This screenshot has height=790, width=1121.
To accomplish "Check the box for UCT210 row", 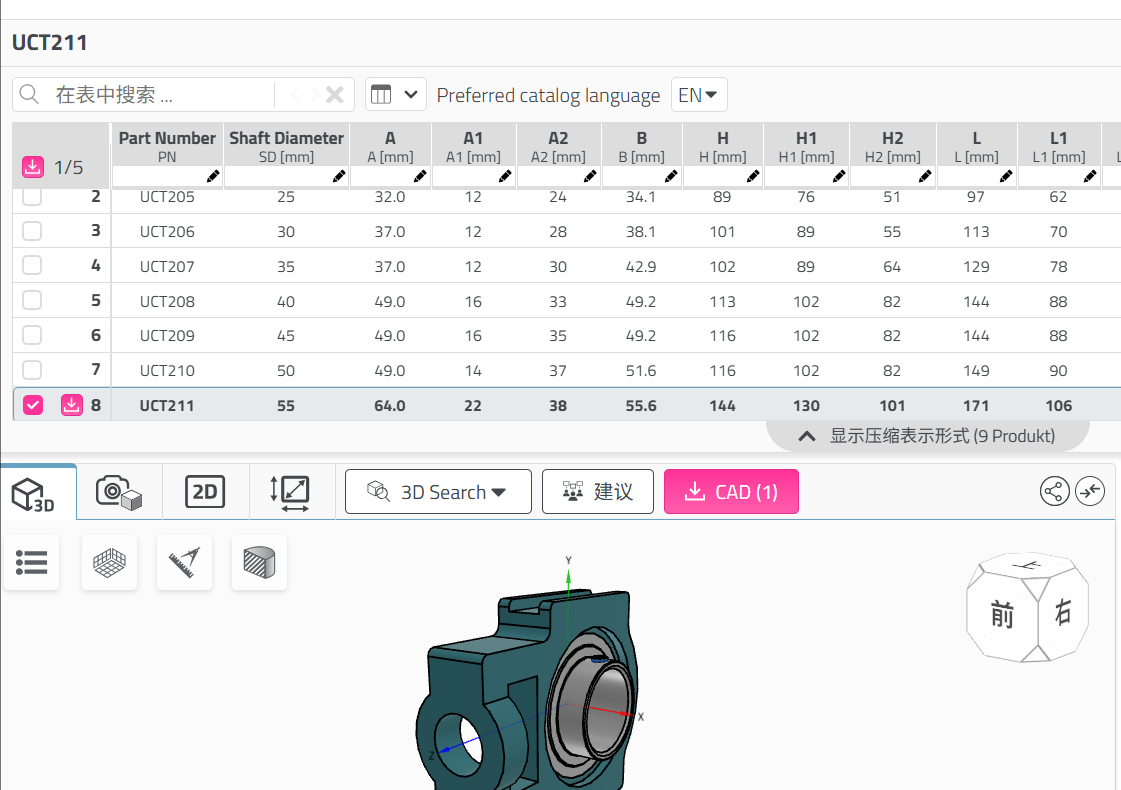I will [32, 370].
